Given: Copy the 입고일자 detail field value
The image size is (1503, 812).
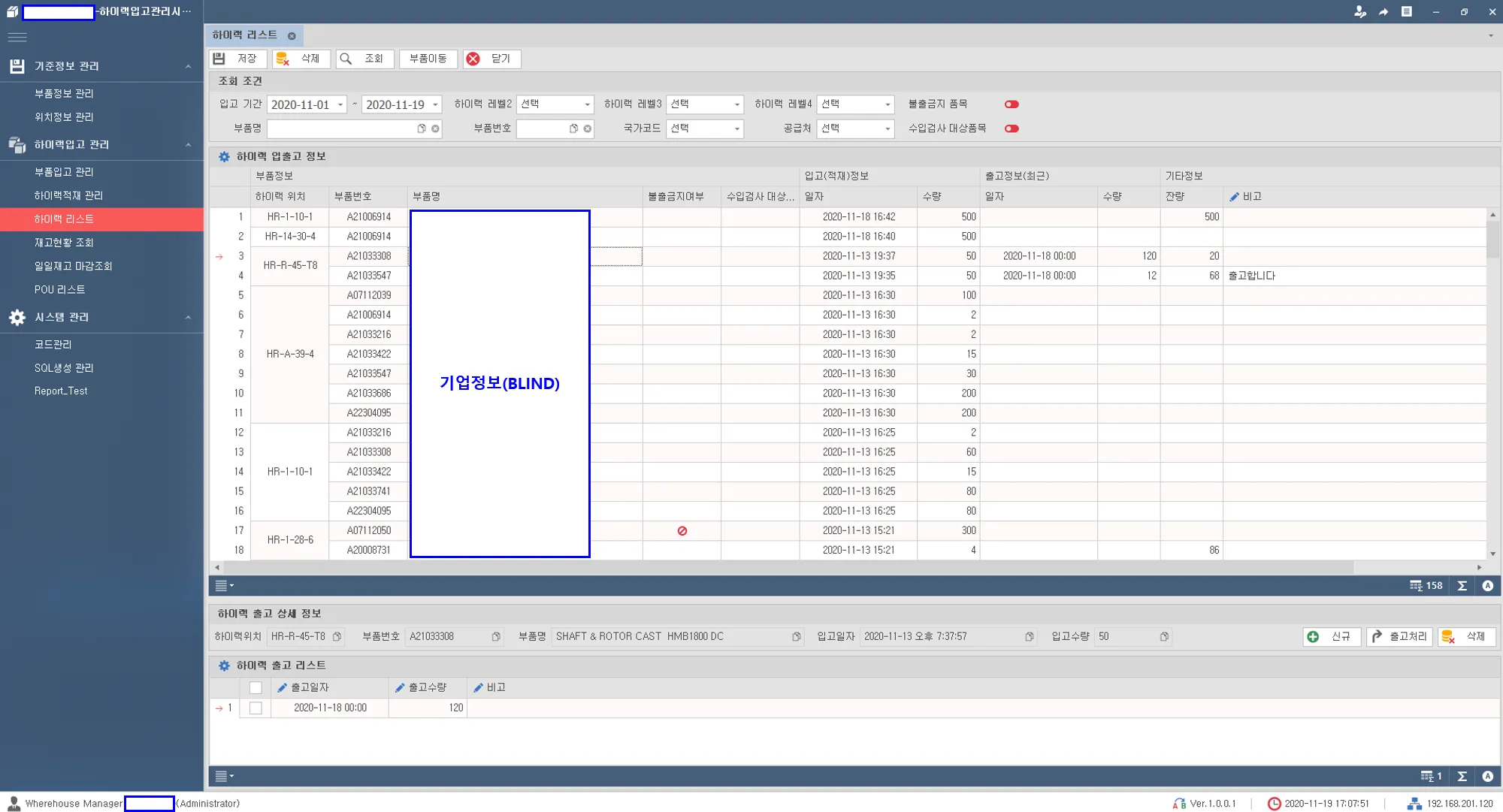Looking at the screenshot, I should click(1029, 637).
